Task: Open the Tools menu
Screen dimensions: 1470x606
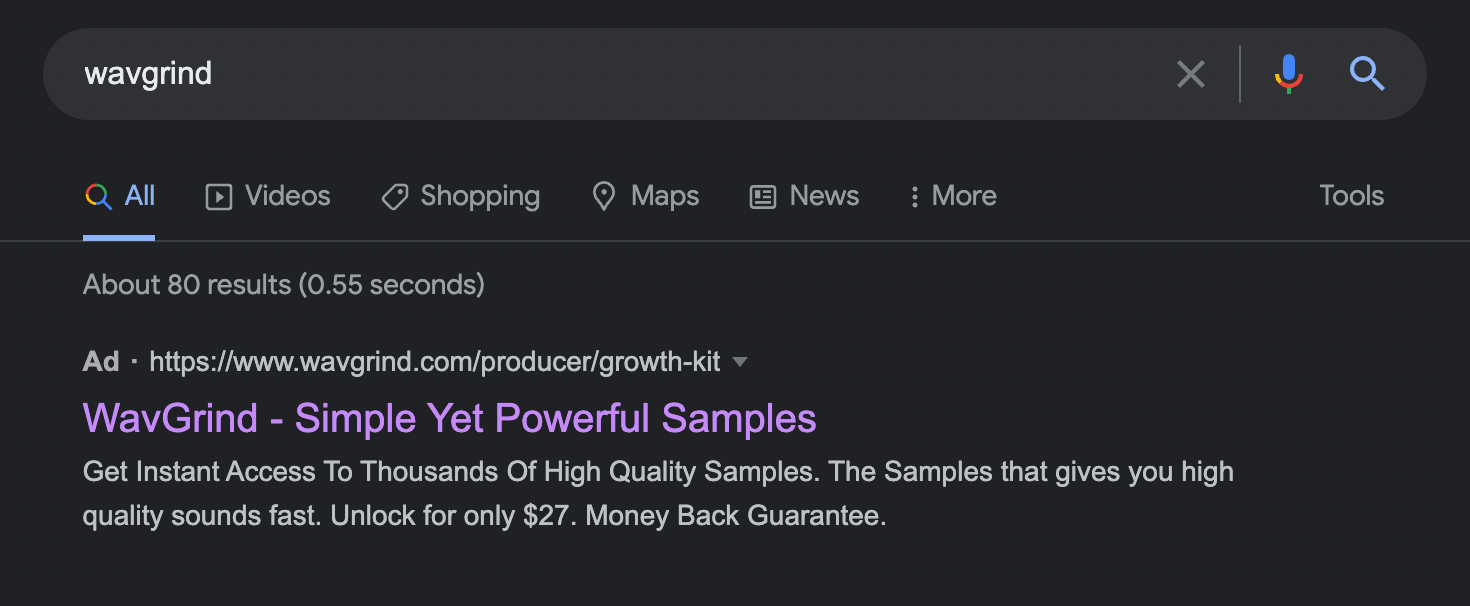Action: pos(1351,196)
